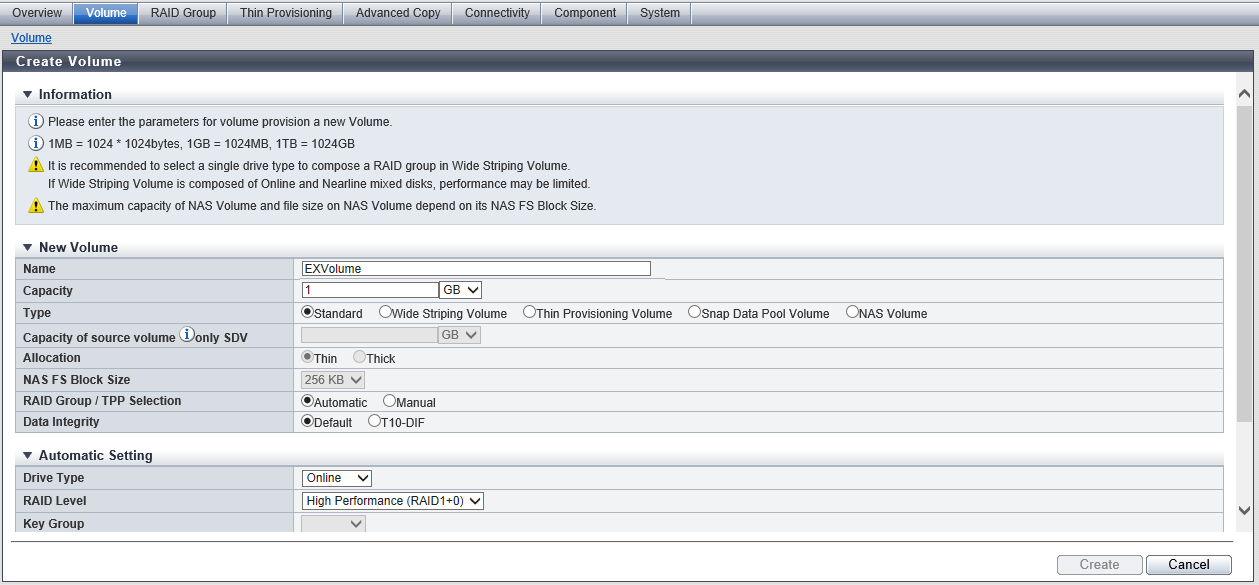Collapse the Automatic Setting section
The height and width of the screenshot is (585, 1259).
(28, 456)
